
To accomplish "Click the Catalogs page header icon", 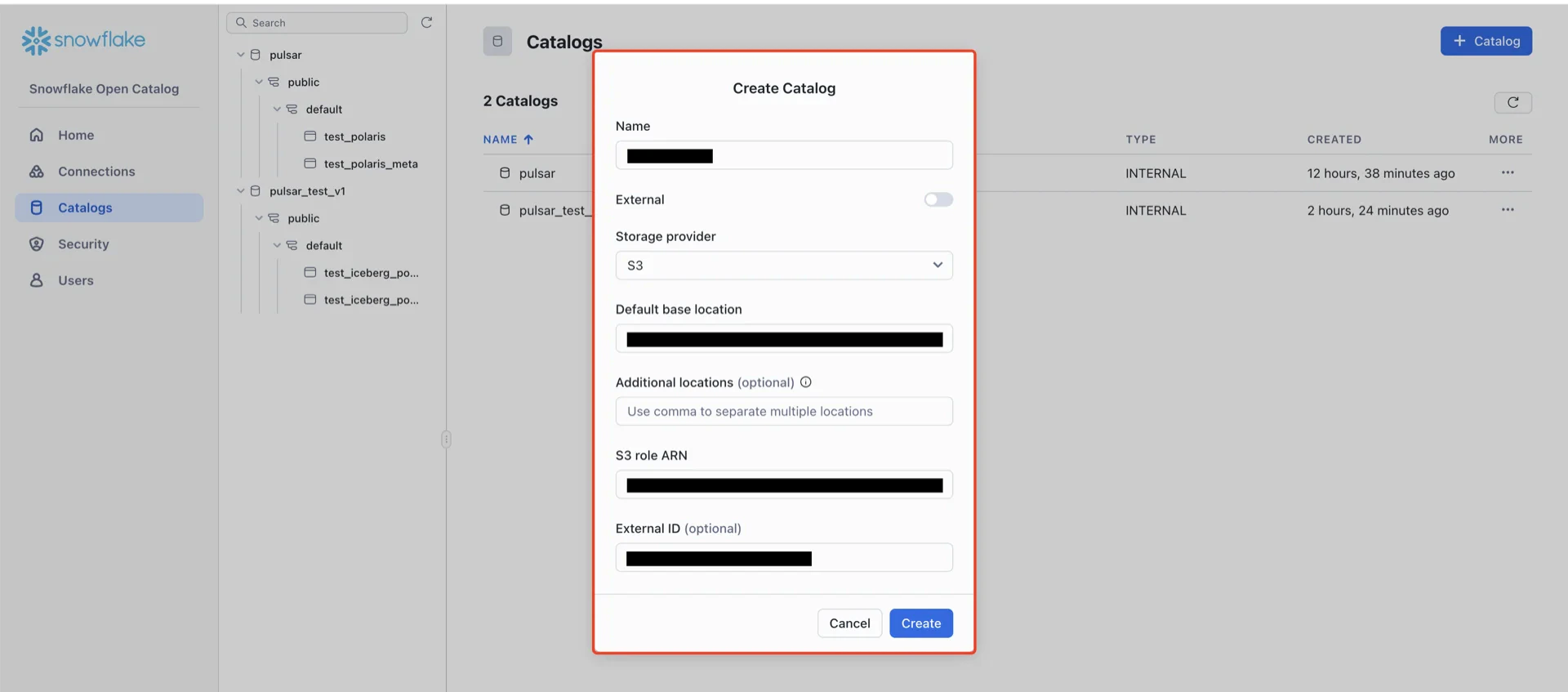I will (497, 41).
